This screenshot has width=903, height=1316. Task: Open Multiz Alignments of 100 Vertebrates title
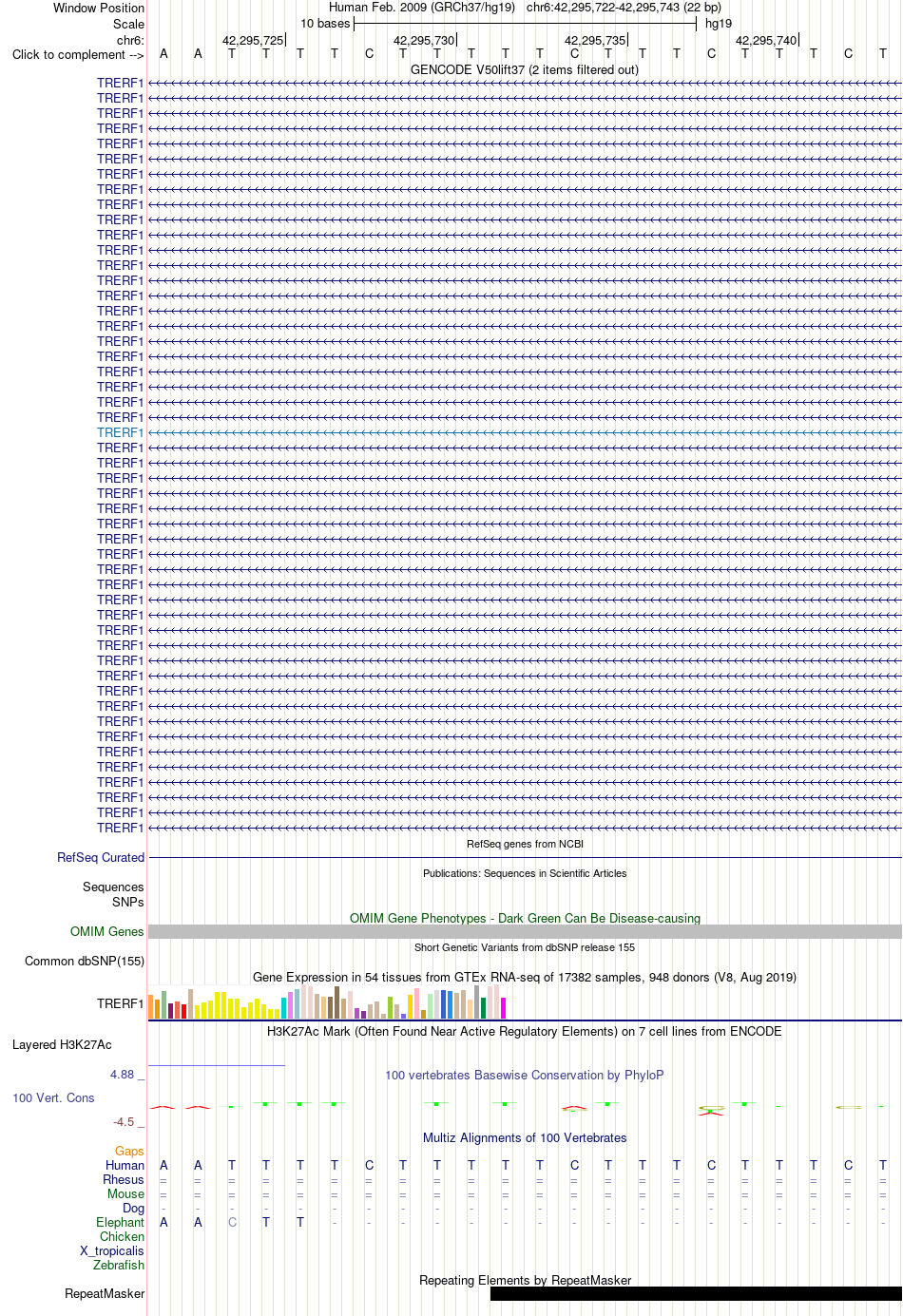click(525, 1137)
